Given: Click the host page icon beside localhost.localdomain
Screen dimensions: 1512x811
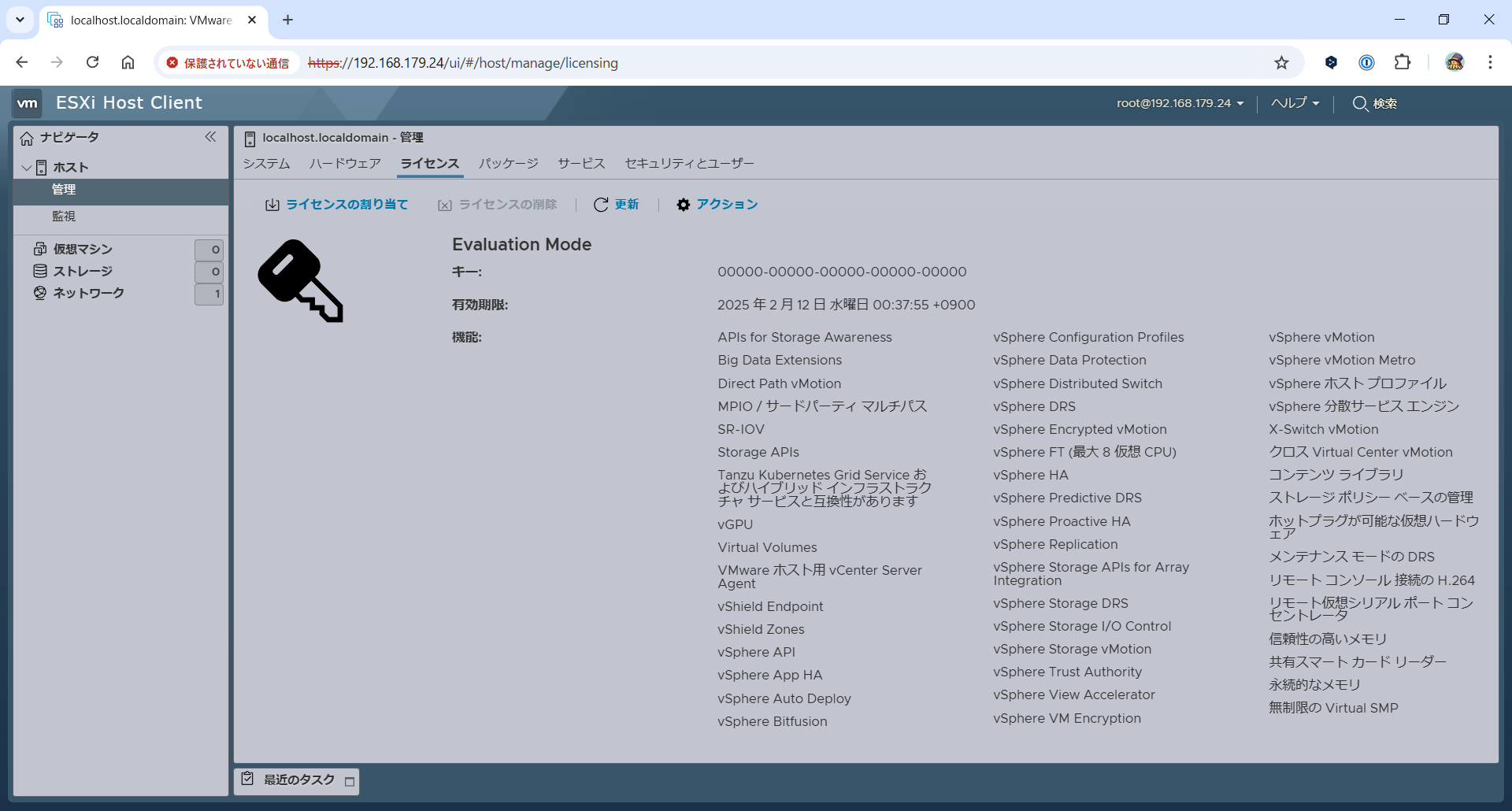Looking at the screenshot, I should tap(250, 139).
